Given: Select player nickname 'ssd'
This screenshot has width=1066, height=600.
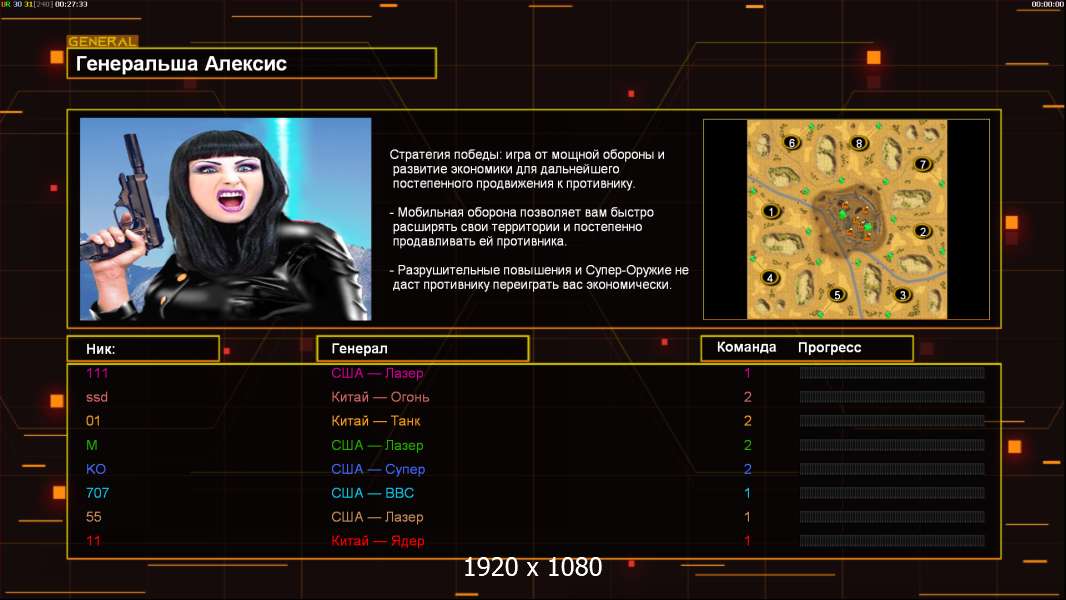Looking at the screenshot, I should point(97,397).
